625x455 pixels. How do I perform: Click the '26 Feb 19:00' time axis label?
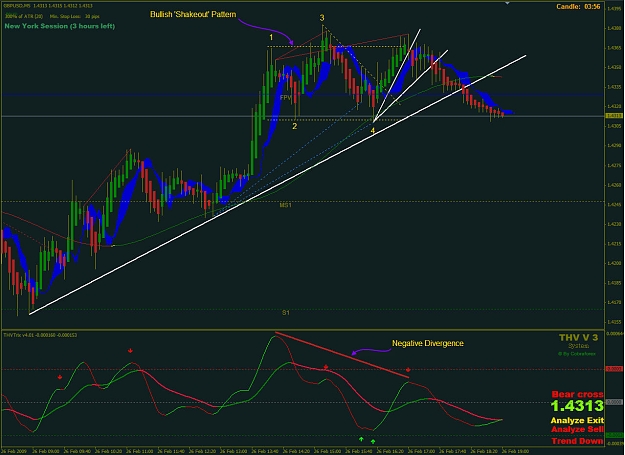tap(515, 451)
